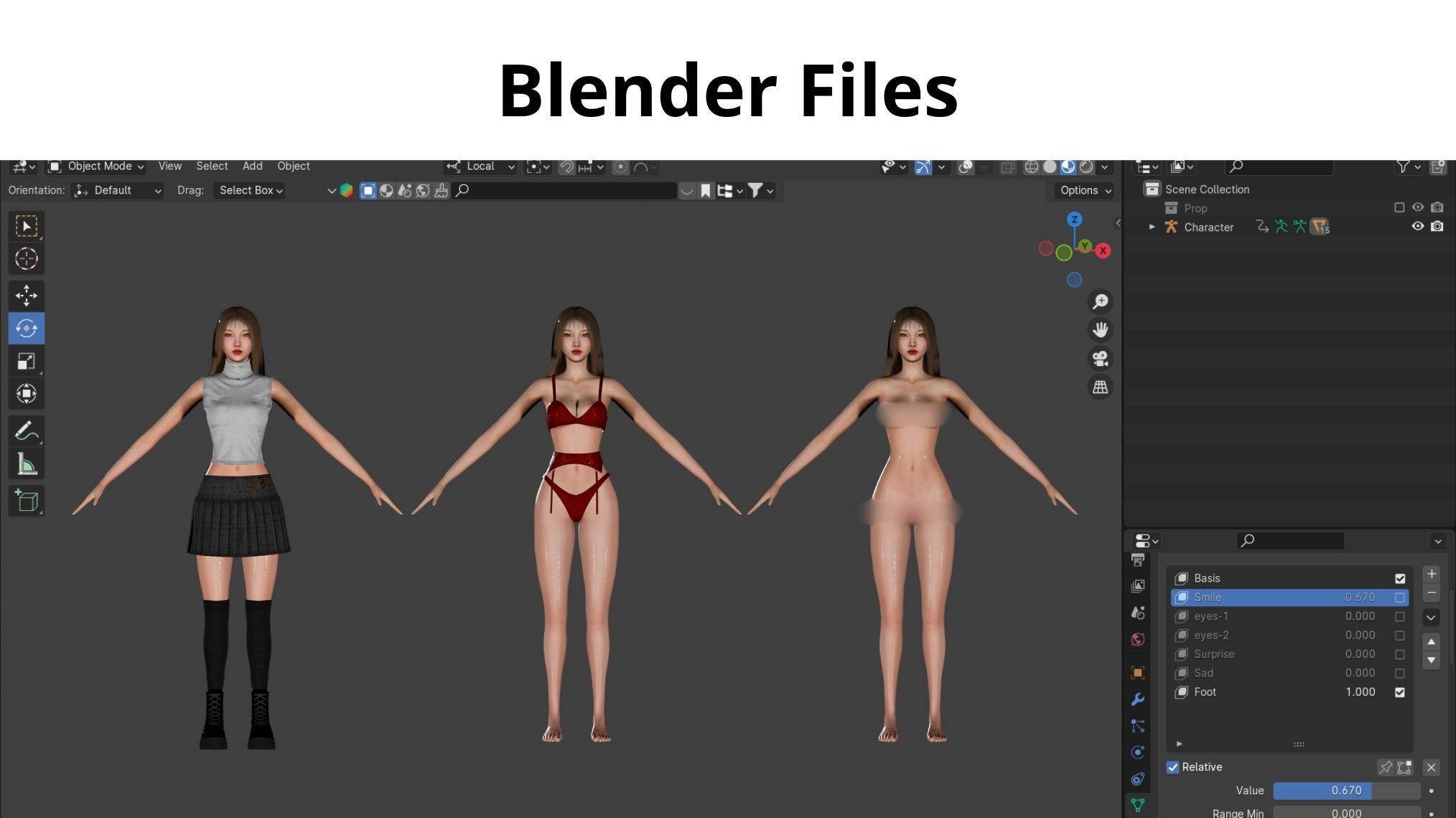Select the Smile shape key row
The height and width of the screenshot is (818, 1456).
pos(1289,598)
